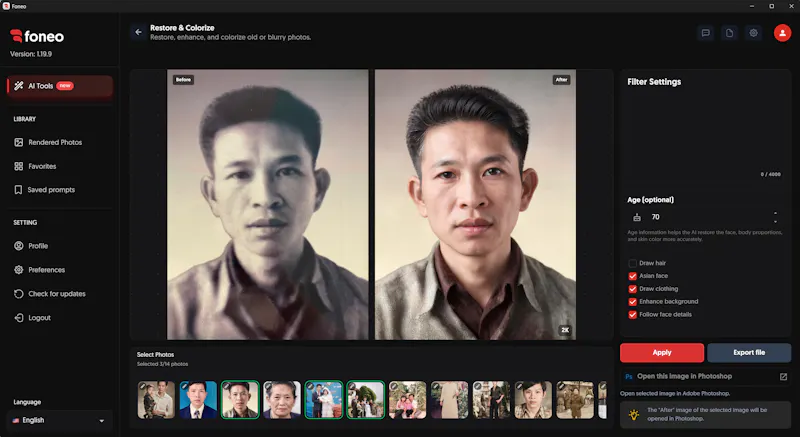
Task: Click the Ps Photoshop logo icon
Action: pyautogui.click(x=629, y=377)
